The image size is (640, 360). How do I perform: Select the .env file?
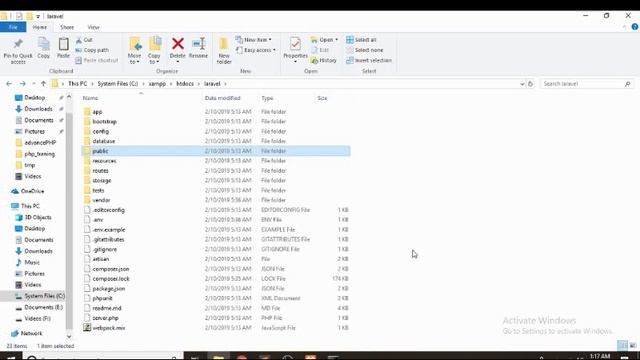[x=216, y=220]
